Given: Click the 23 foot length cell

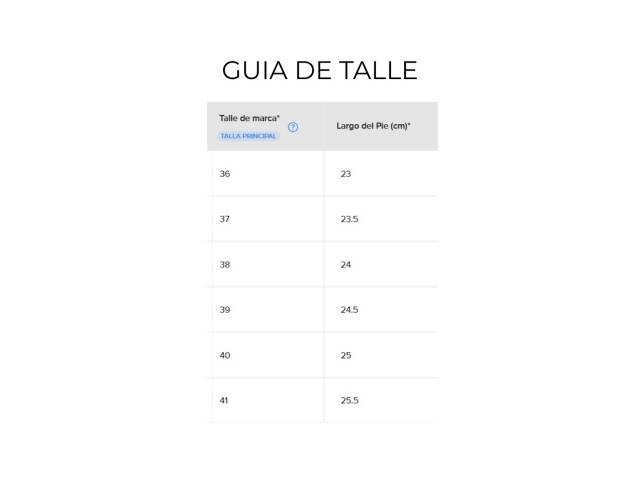Looking at the screenshot, I should 346,174.
